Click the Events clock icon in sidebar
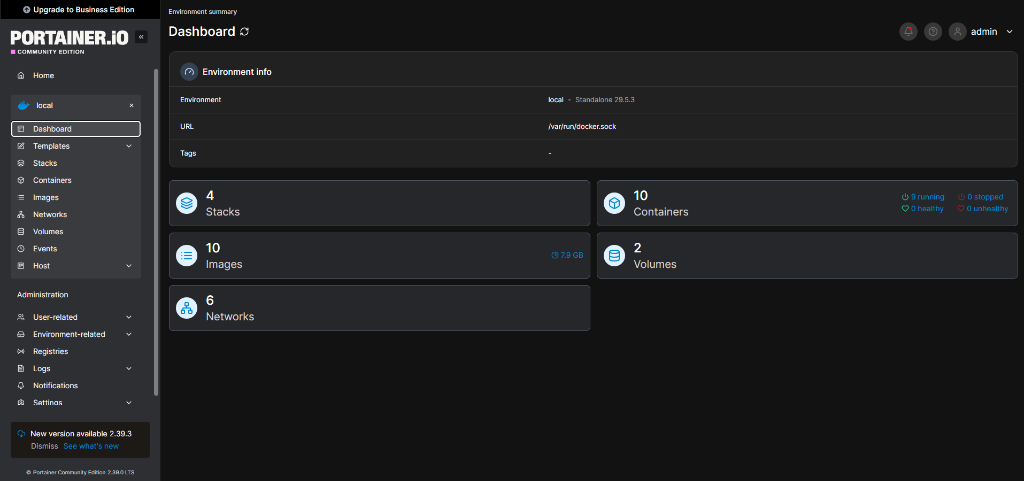 [x=21, y=249]
